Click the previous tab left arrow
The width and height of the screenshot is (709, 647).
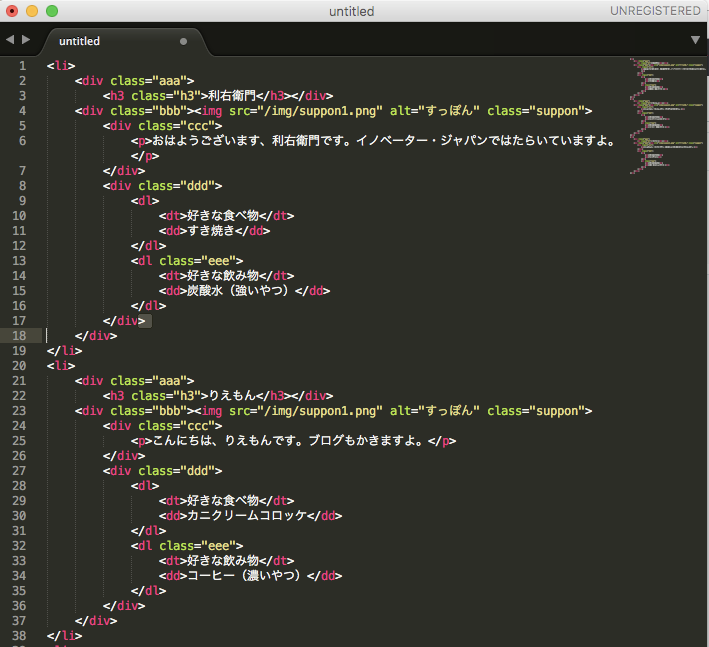10,40
